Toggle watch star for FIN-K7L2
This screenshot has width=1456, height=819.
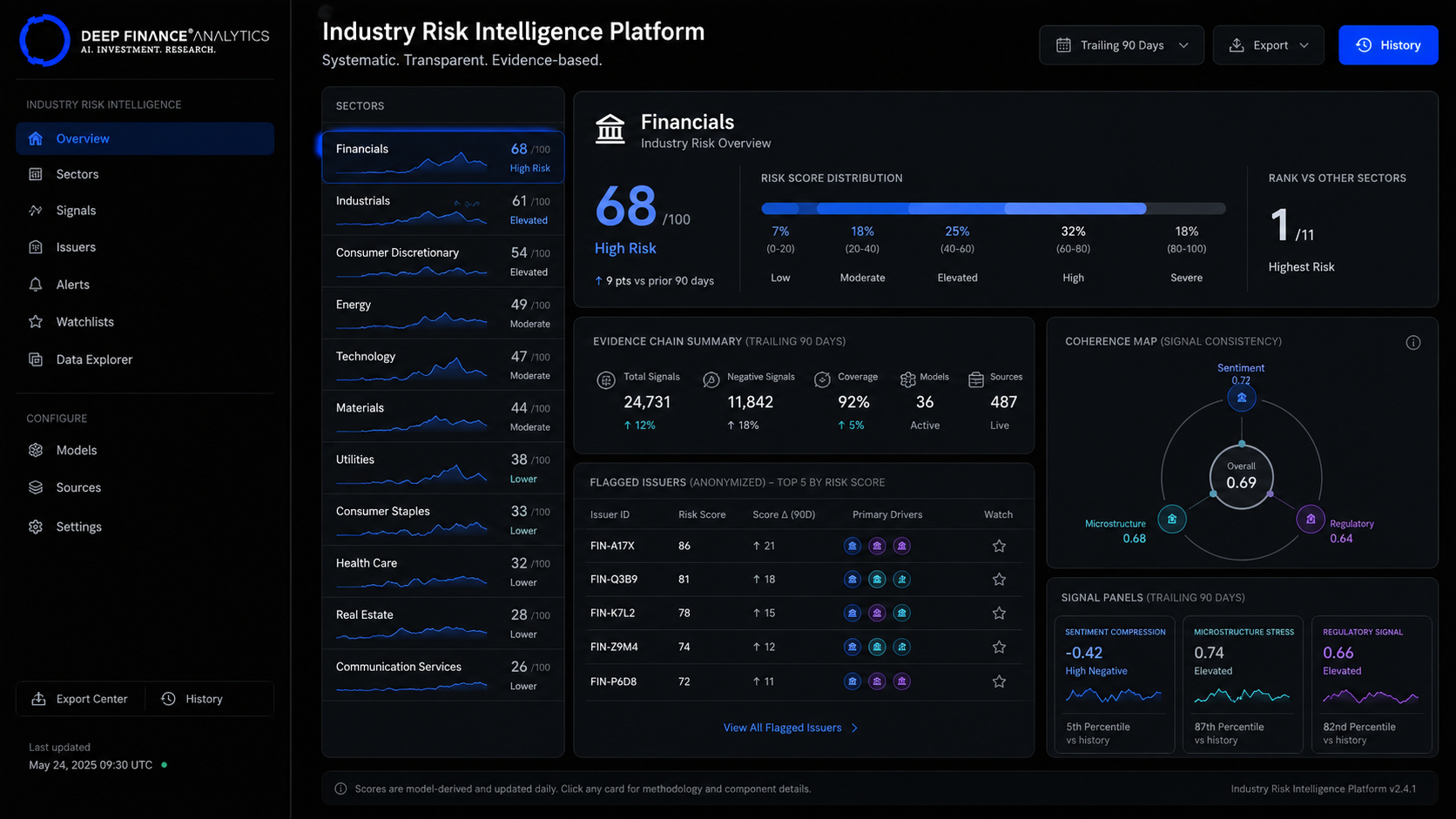(999, 614)
